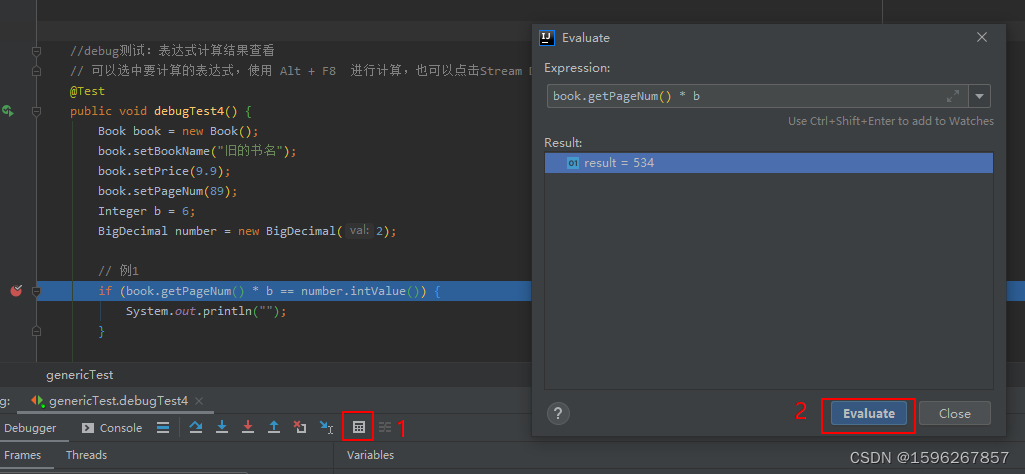The width and height of the screenshot is (1025, 474).
Task: Toggle the fold marker beside the Alt + F8 comment
Action: tap(37, 71)
